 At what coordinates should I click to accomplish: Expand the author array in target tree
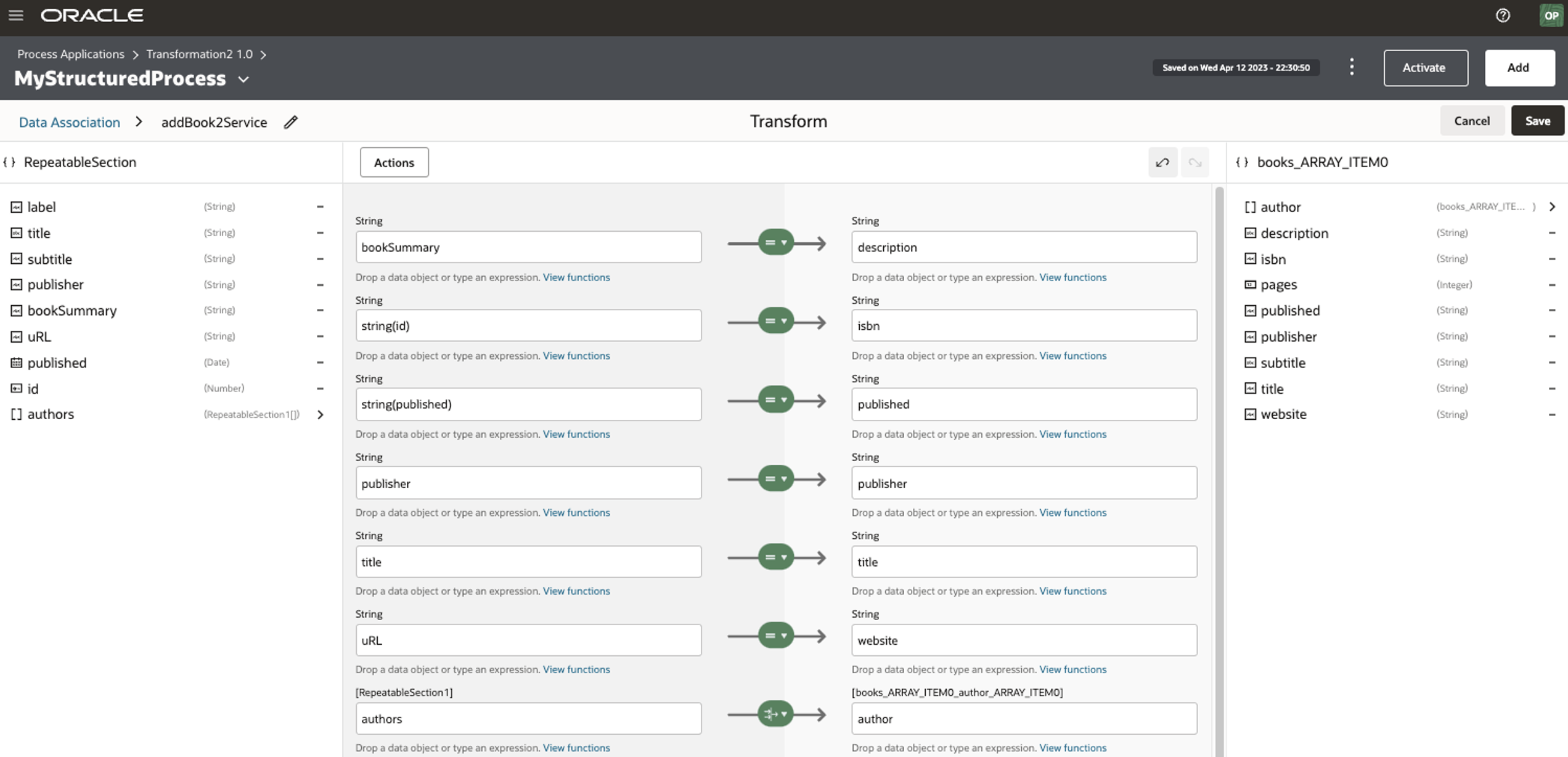point(1552,207)
